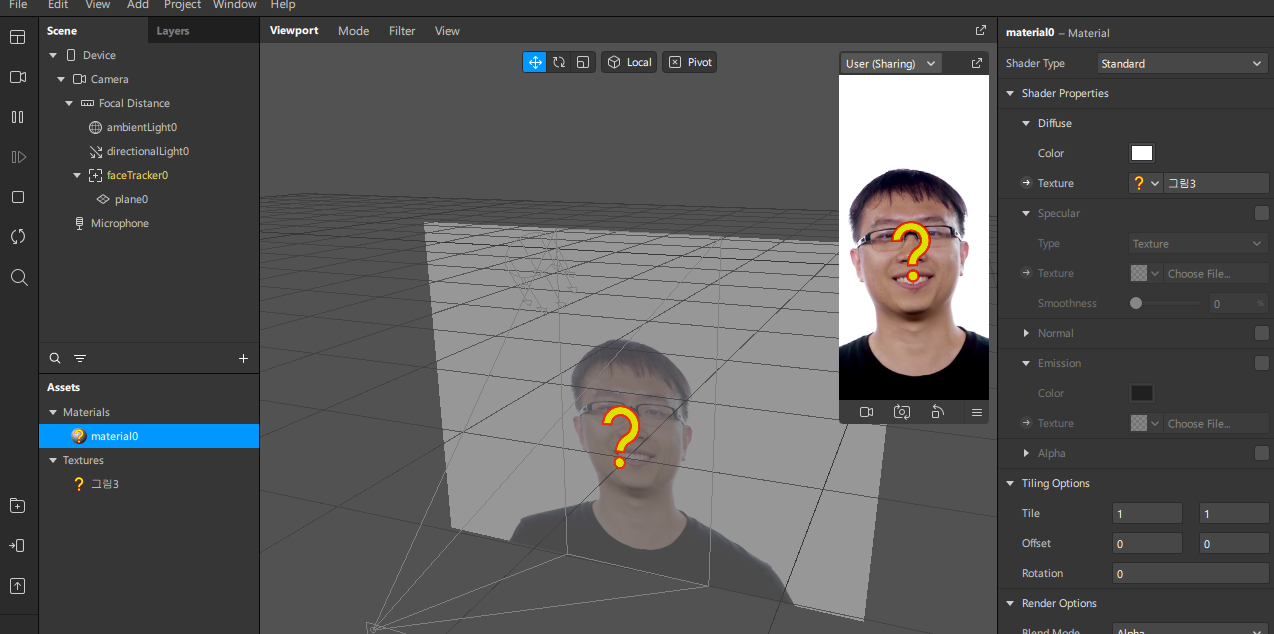Viewport: 1274px width, 634px height.
Task: Click the rotate device icon under simulator
Action: tap(938, 412)
